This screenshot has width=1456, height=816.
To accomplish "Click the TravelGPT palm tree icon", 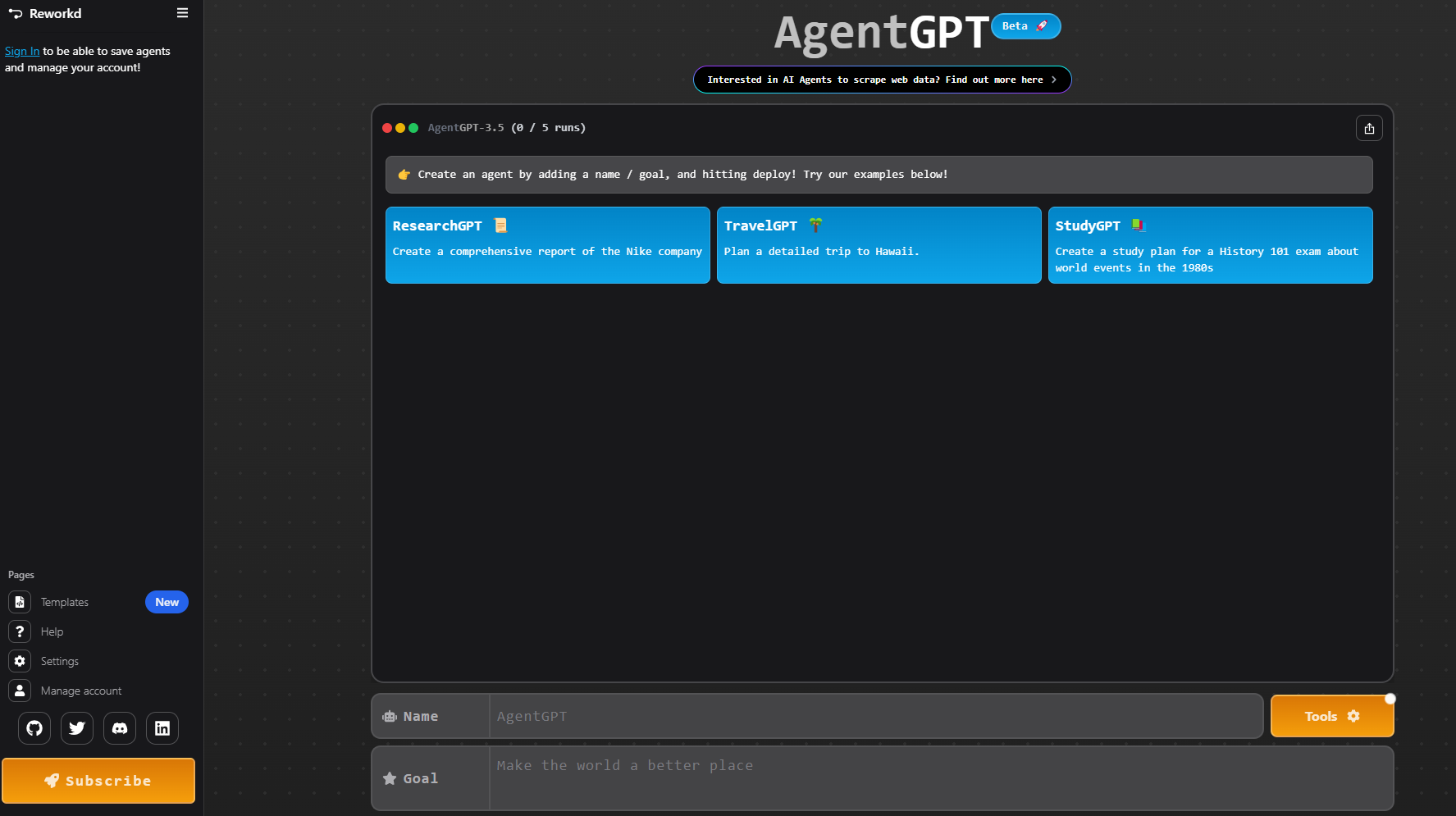I will 815,225.
